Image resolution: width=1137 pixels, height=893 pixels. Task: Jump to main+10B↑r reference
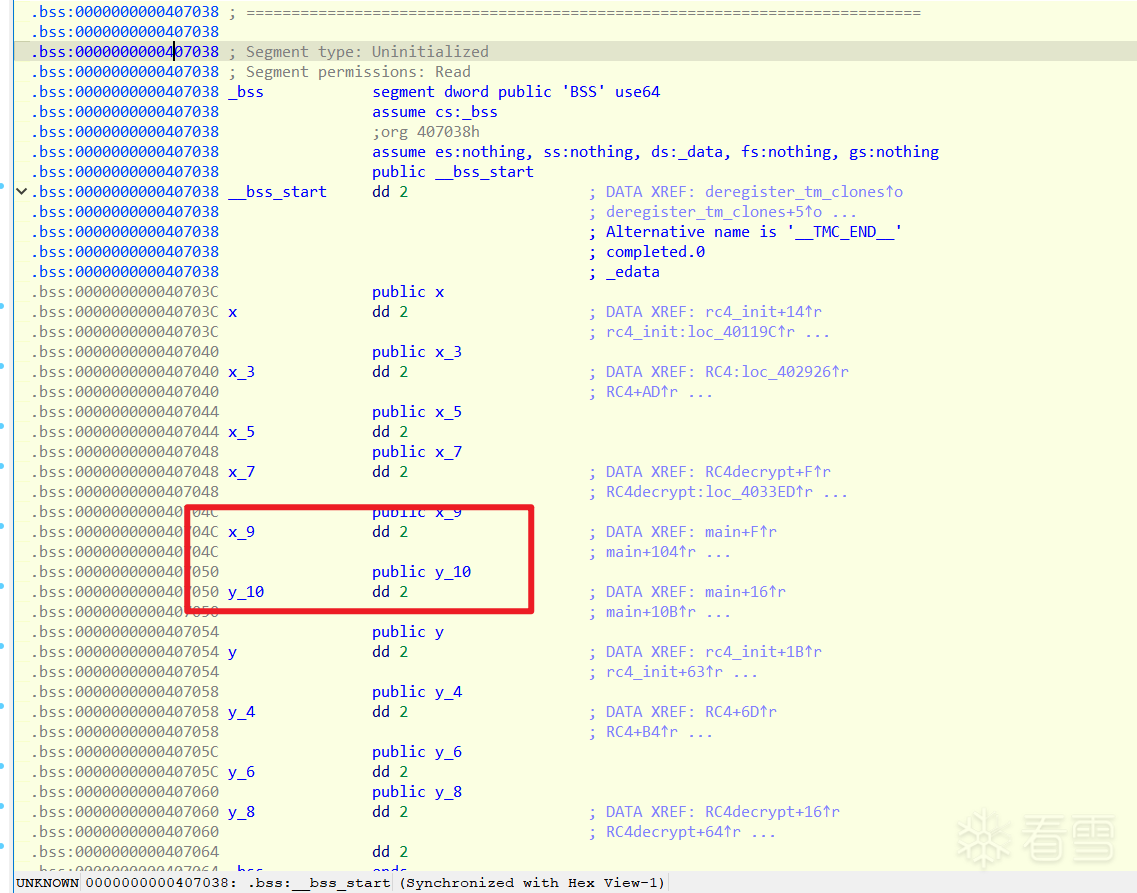pyautogui.click(x=650, y=612)
